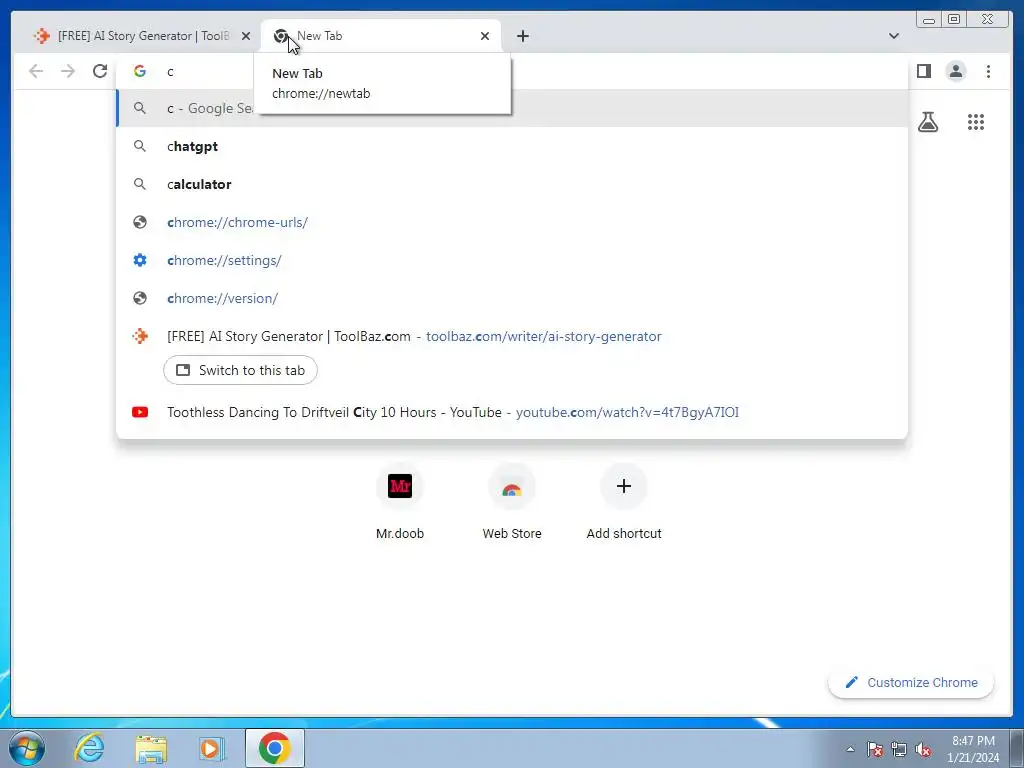Viewport: 1024px width, 768px height.
Task: Go back with the back arrow
Action: tap(36, 71)
